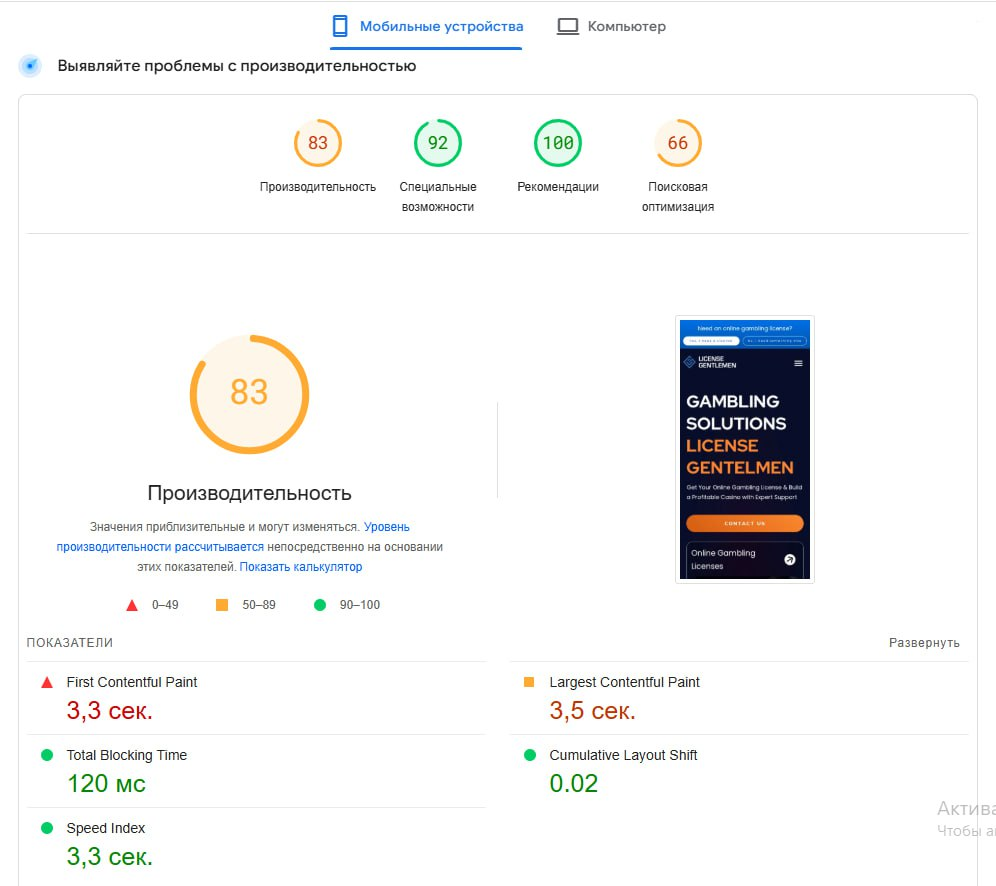Click the mobile phone icon in tab

click(x=340, y=26)
